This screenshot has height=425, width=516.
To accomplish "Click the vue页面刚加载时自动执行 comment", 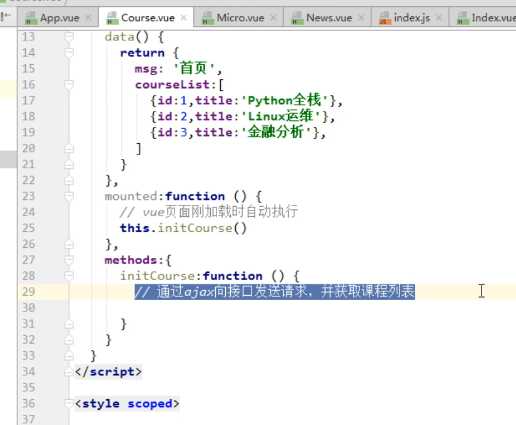I will 209,212.
